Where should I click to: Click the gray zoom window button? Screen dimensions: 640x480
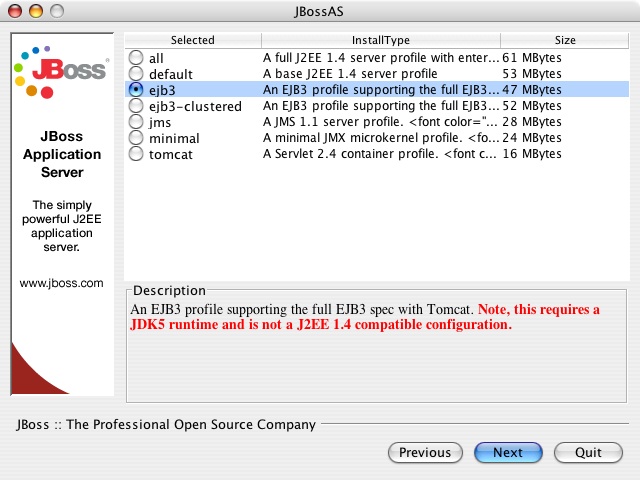(56, 11)
